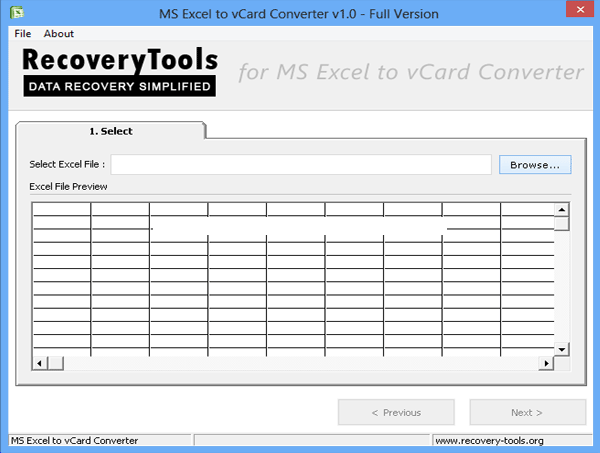Click the Select Excel File path field
Screen dimensions: 600x453
(x=301, y=165)
